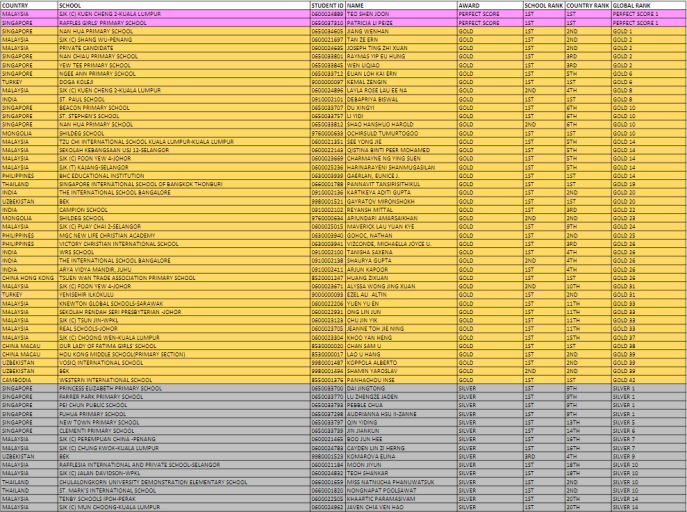This screenshot has height=512, width=687.
Task: Click the name CHARMAYNE NG YING SUEN
Action: 401,159
